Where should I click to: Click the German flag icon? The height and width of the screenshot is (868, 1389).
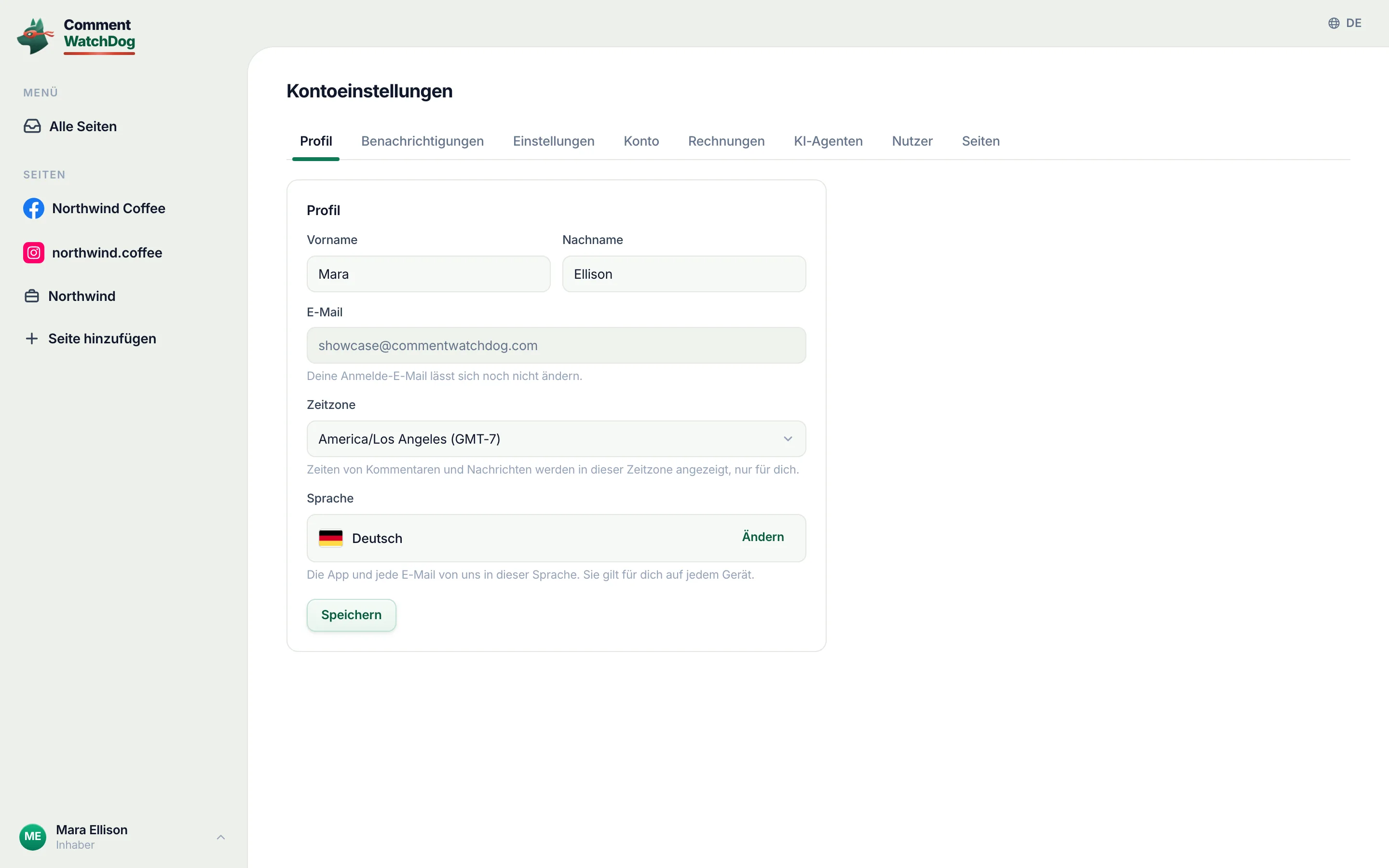[x=330, y=538]
